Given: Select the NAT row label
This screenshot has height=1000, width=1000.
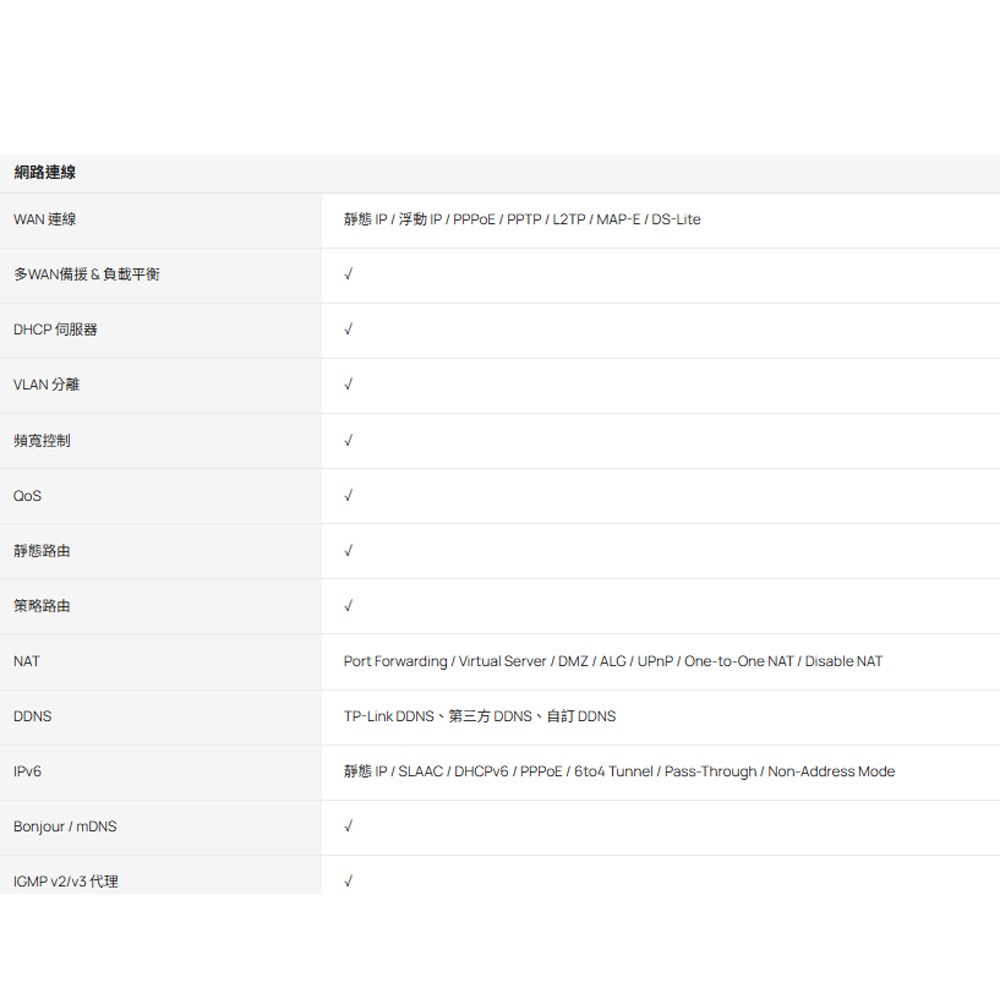Looking at the screenshot, I should [x=27, y=661].
